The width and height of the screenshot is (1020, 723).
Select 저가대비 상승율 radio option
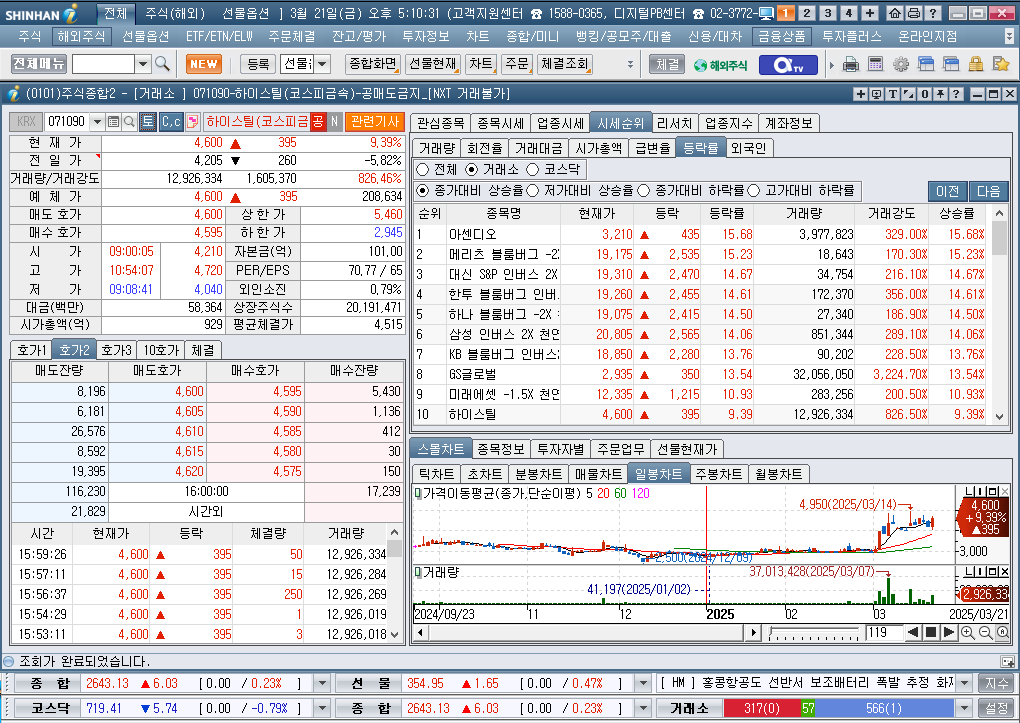tap(533, 191)
